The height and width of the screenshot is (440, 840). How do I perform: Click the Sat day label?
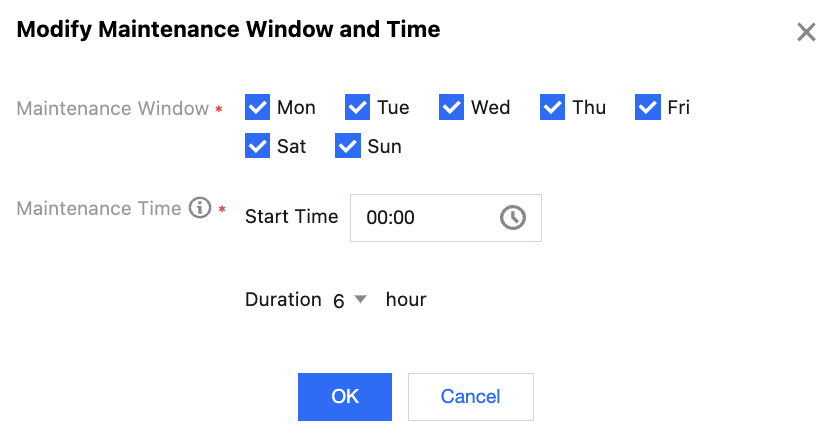[291, 146]
